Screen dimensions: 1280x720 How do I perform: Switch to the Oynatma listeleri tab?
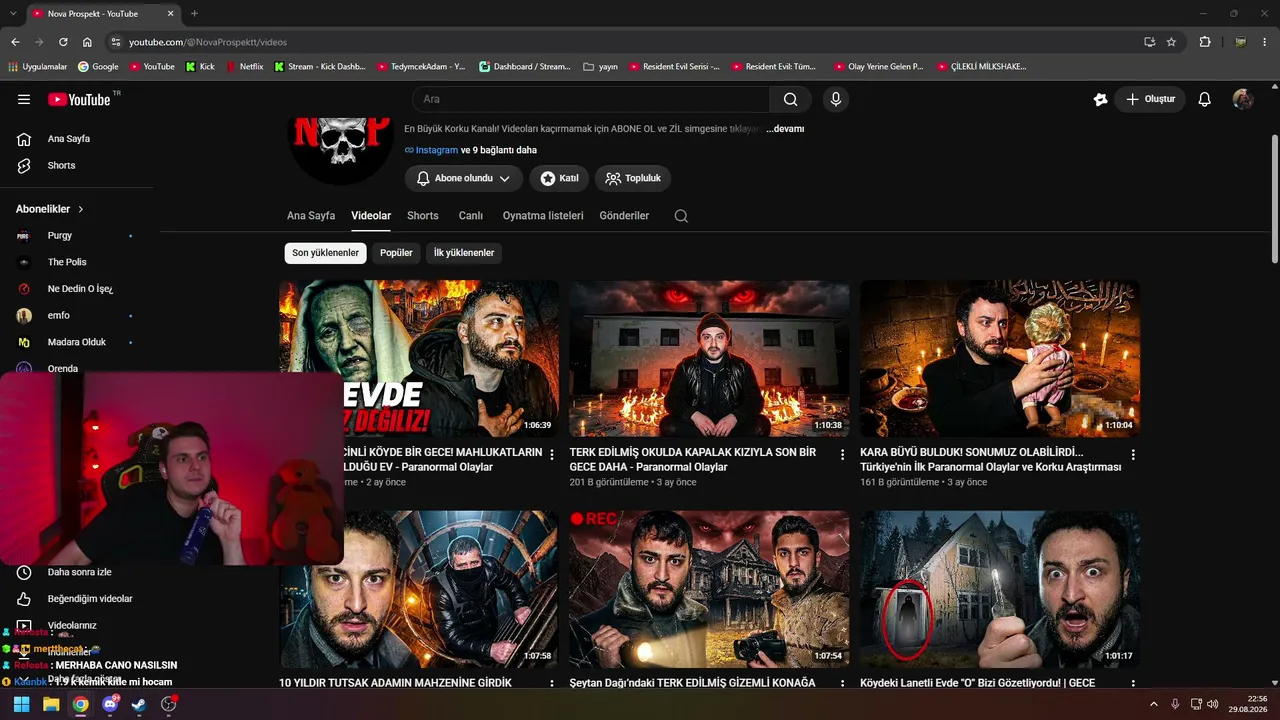[543, 216]
